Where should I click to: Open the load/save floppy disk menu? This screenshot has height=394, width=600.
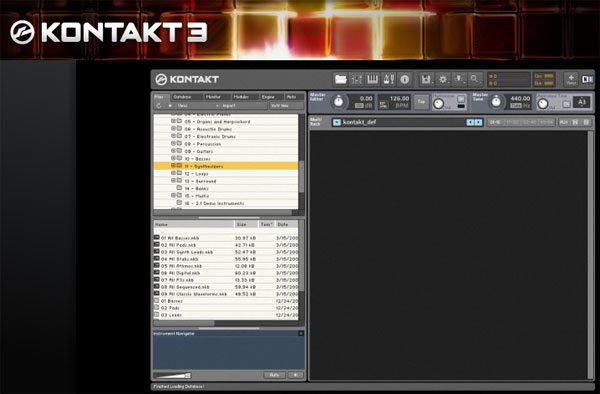(x=426, y=80)
